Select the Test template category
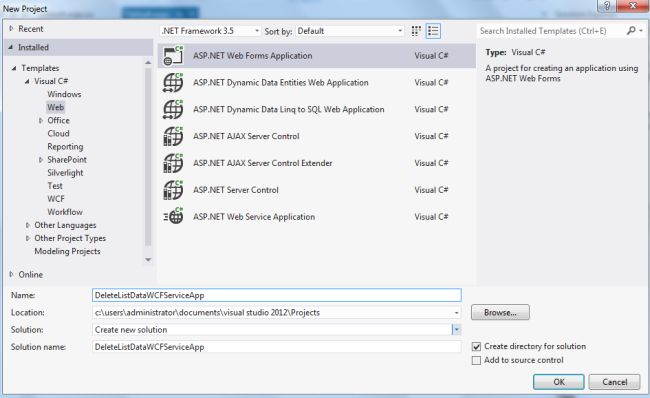Image resolution: width=650 pixels, height=398 pixels. coord(55,186)
